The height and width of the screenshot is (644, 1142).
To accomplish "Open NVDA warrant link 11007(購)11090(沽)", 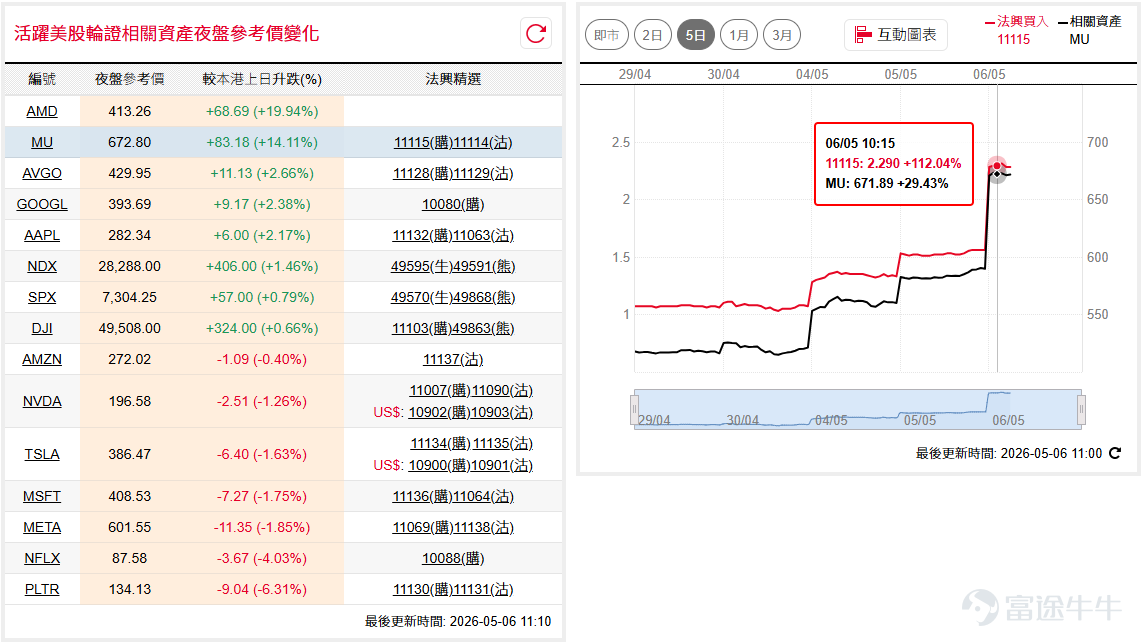I will tap(471, 390).
